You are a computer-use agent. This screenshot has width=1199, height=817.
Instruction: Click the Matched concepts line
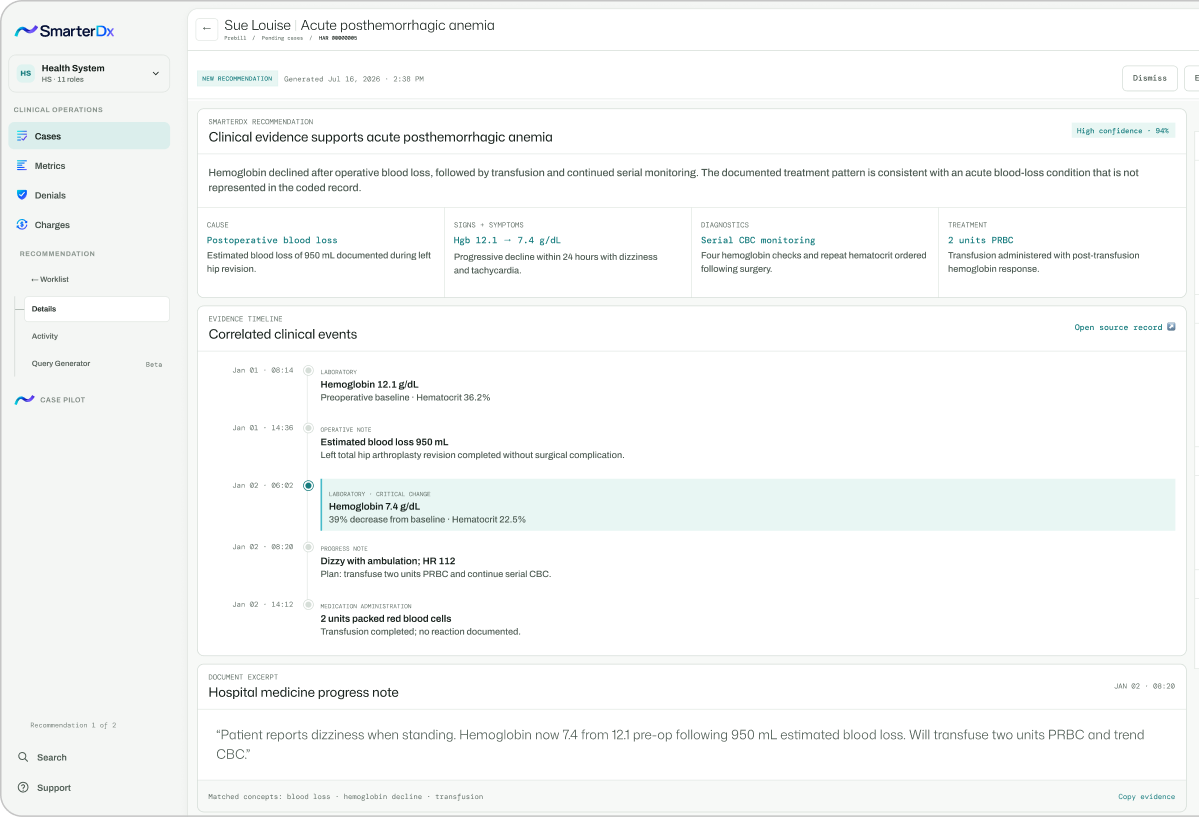[346, 797]
